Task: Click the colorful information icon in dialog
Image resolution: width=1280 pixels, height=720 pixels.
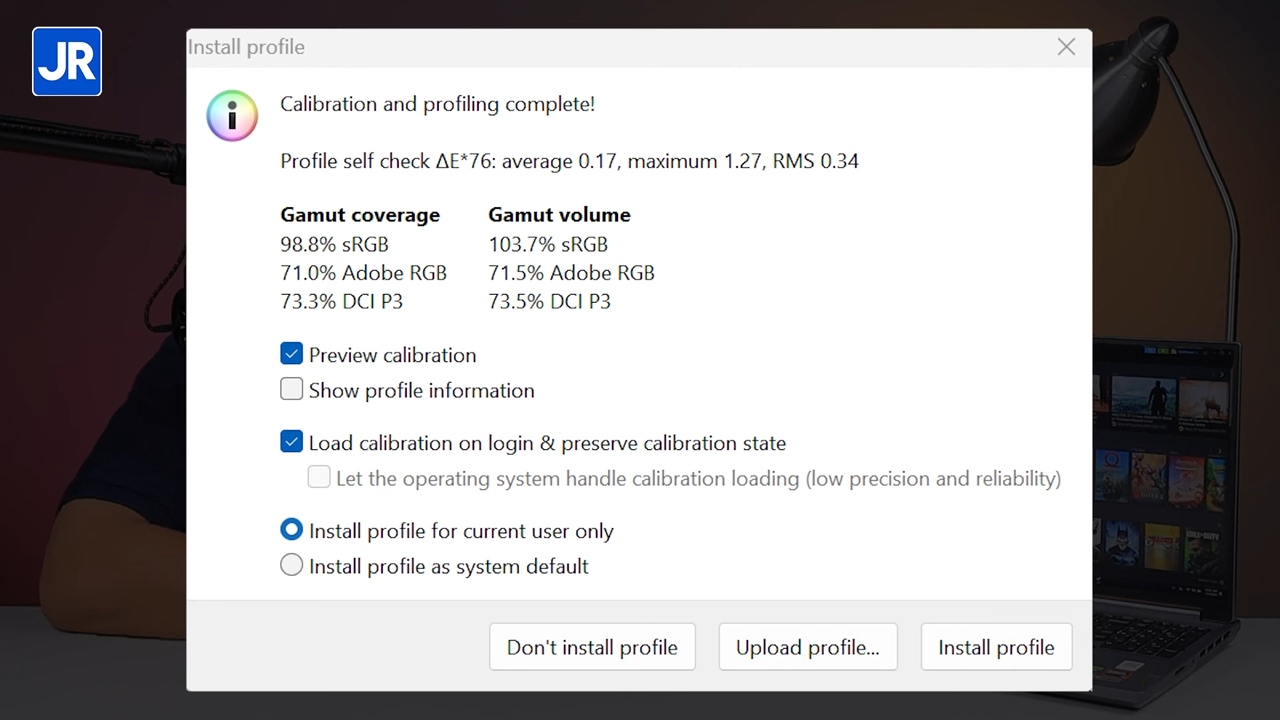Action: [x=232, y=115]
